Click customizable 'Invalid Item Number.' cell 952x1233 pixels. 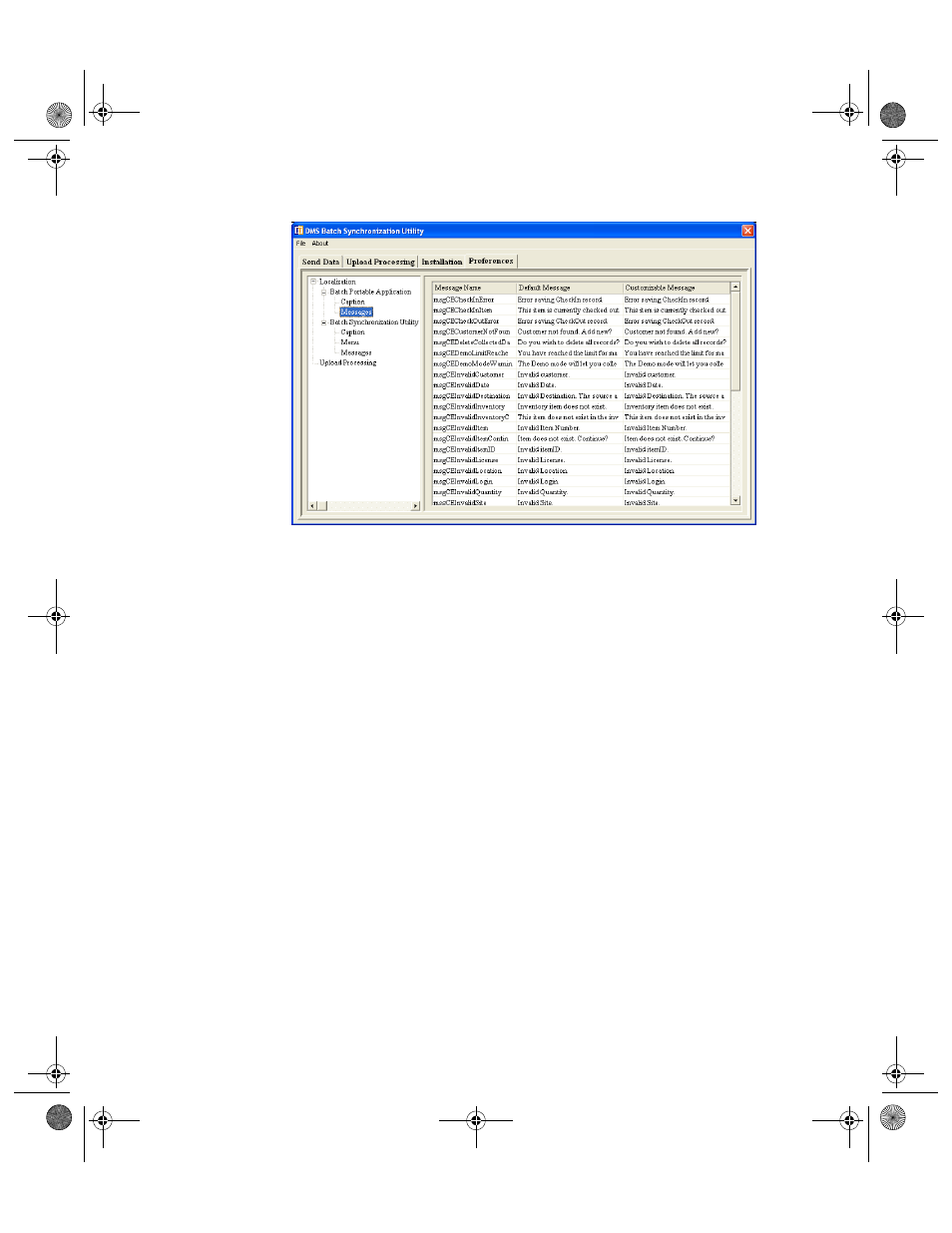pyautogui.click(x=677, y=428)
